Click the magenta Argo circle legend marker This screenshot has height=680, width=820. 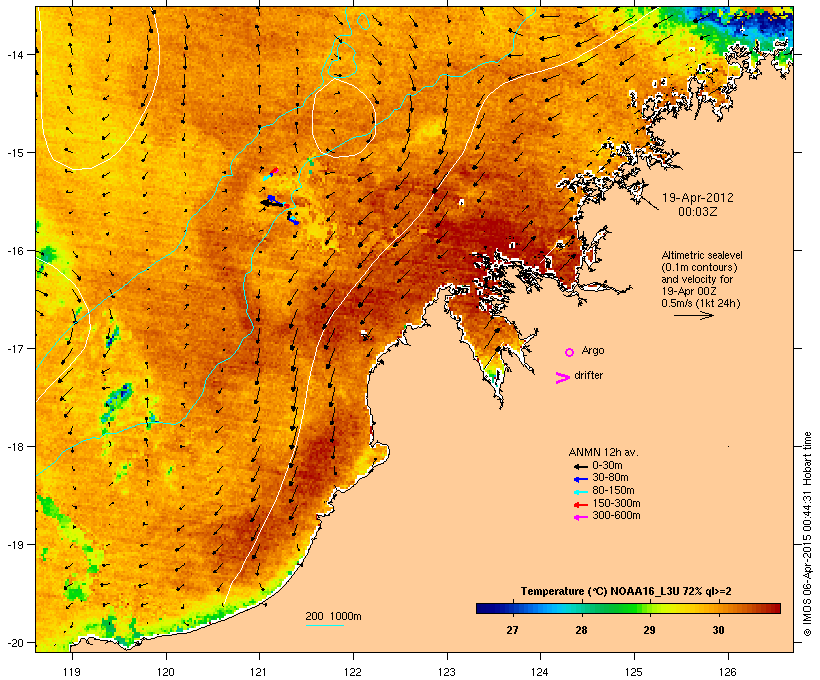pos(570,352)
